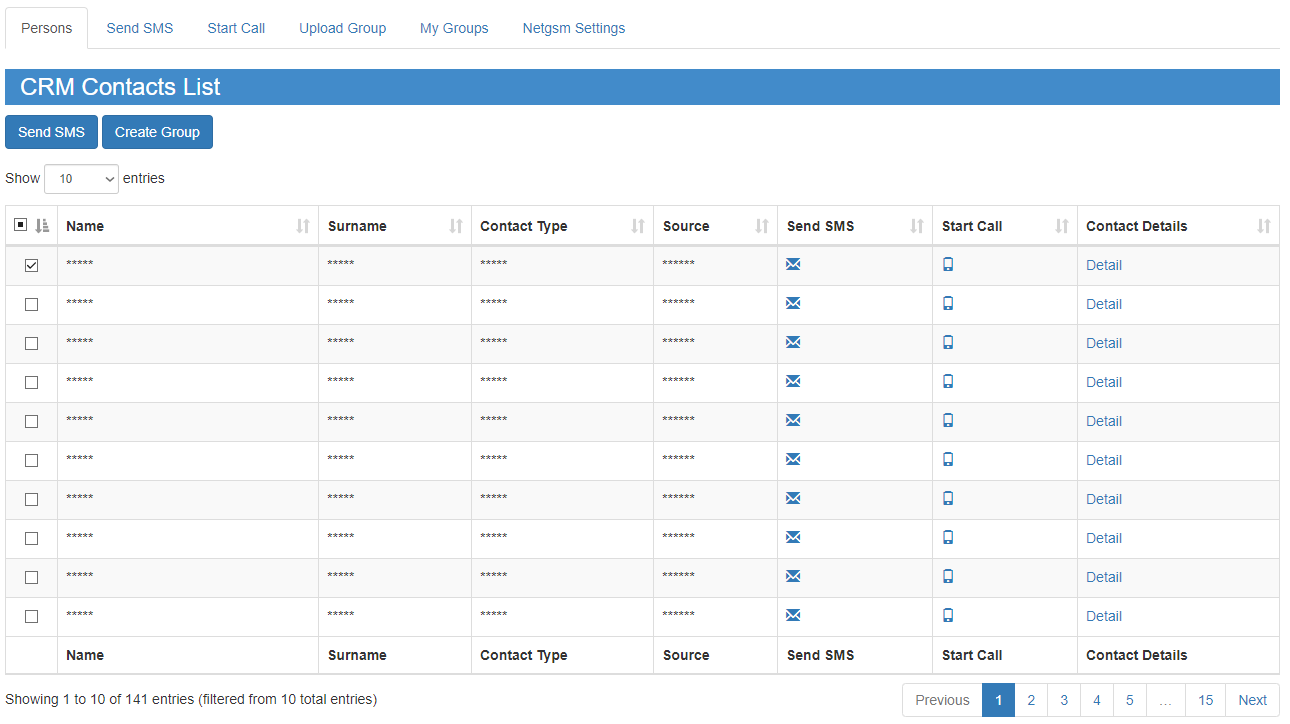Click the phone call icon in fifth row
Screen dimensions: 1290x724
click(x=948, y=420)
